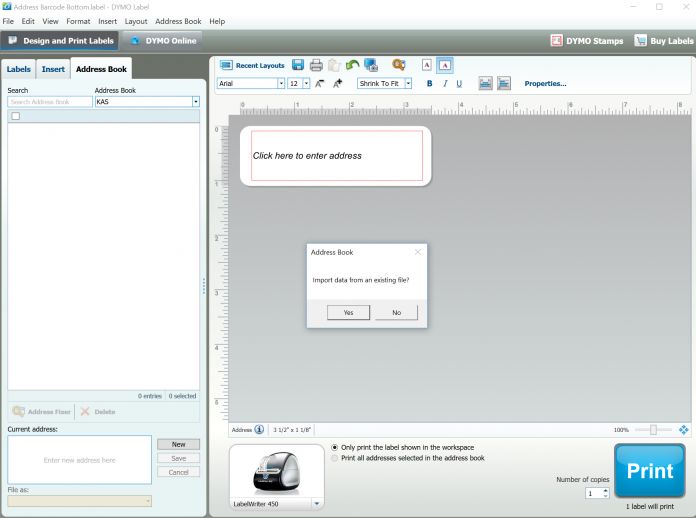The height and width of the screenshot is (518, 696).
Task: Click the zoom slider at 100%
Action: coord(653,429)
